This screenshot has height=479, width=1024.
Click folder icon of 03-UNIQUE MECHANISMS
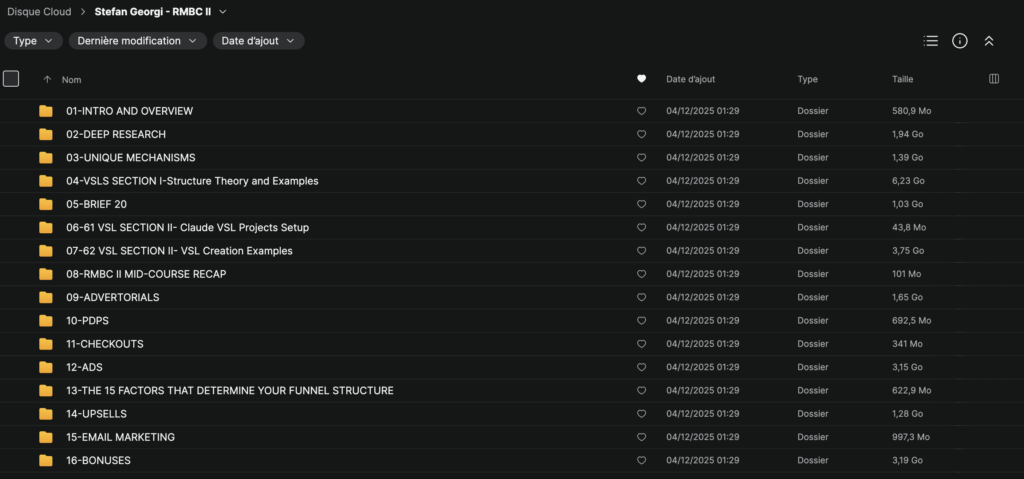tap(46, 157)
